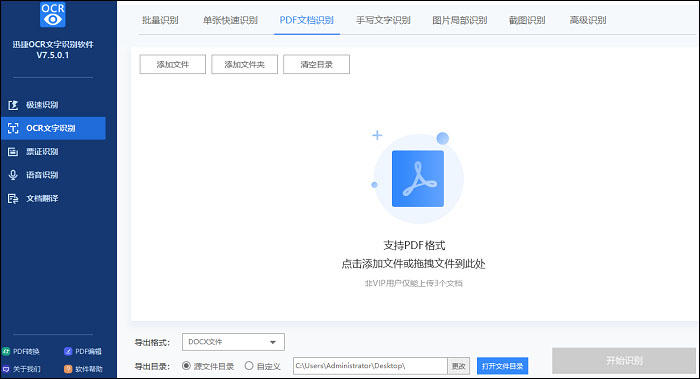Open the 图片局部识别 tab
This screenshot has width=700, height=379.
459,20
